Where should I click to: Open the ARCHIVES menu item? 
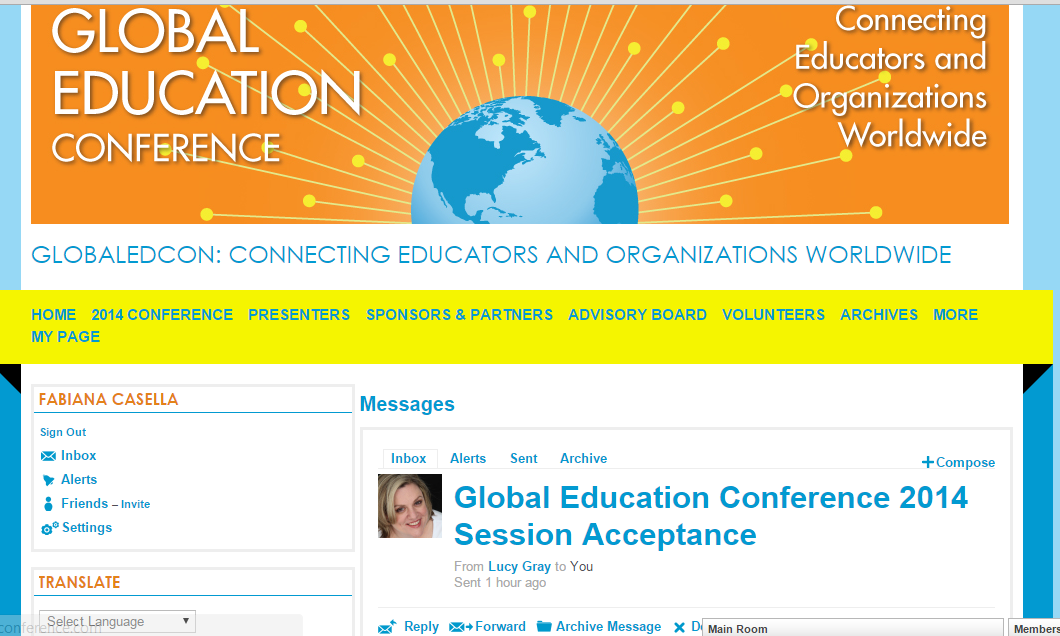point(879,315)
